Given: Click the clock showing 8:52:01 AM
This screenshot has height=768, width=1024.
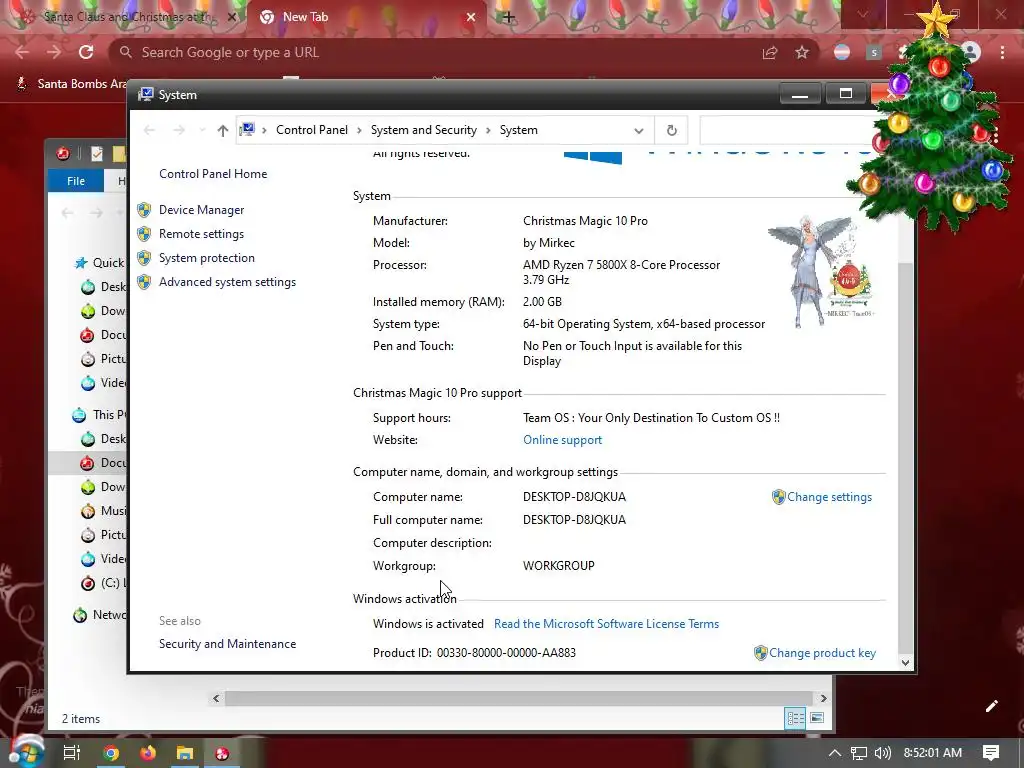Looking at the screenshot, I should (933, 753).
